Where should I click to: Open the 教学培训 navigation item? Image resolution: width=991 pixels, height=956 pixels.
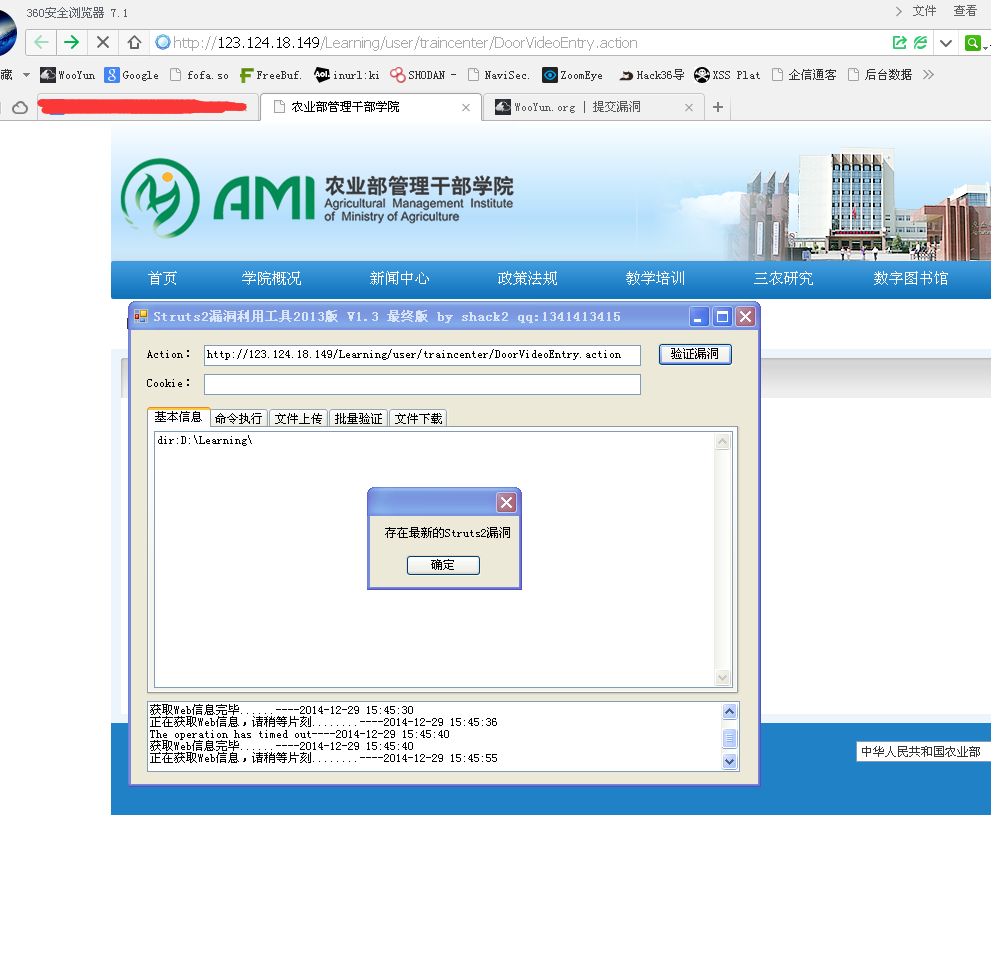655,279
